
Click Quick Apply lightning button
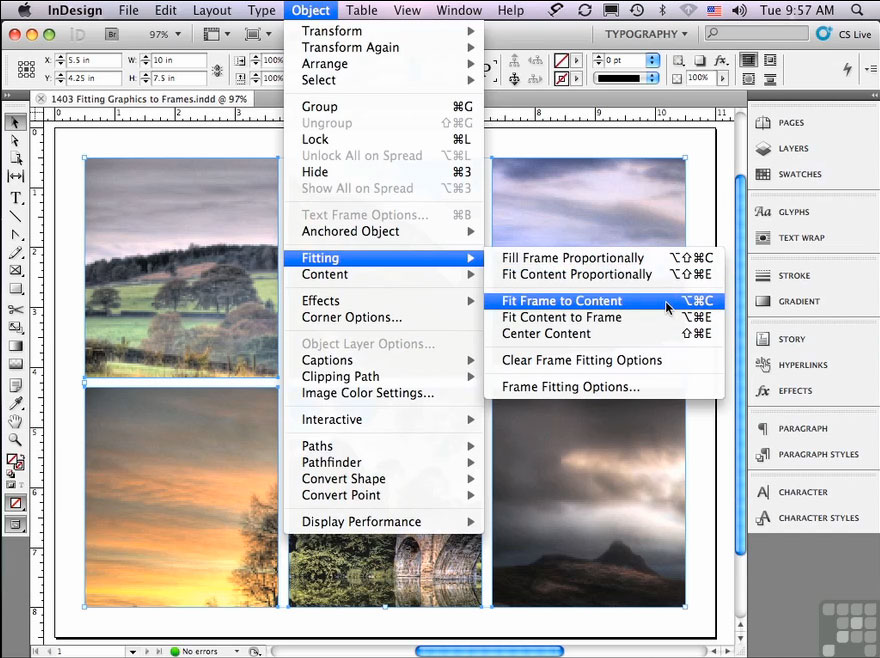pos(847,68)
